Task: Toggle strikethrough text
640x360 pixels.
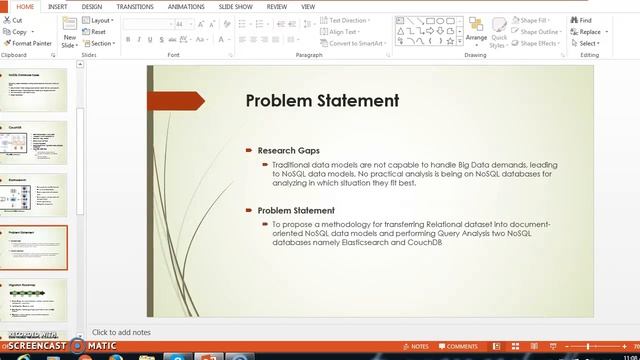Action: (172, 40)
